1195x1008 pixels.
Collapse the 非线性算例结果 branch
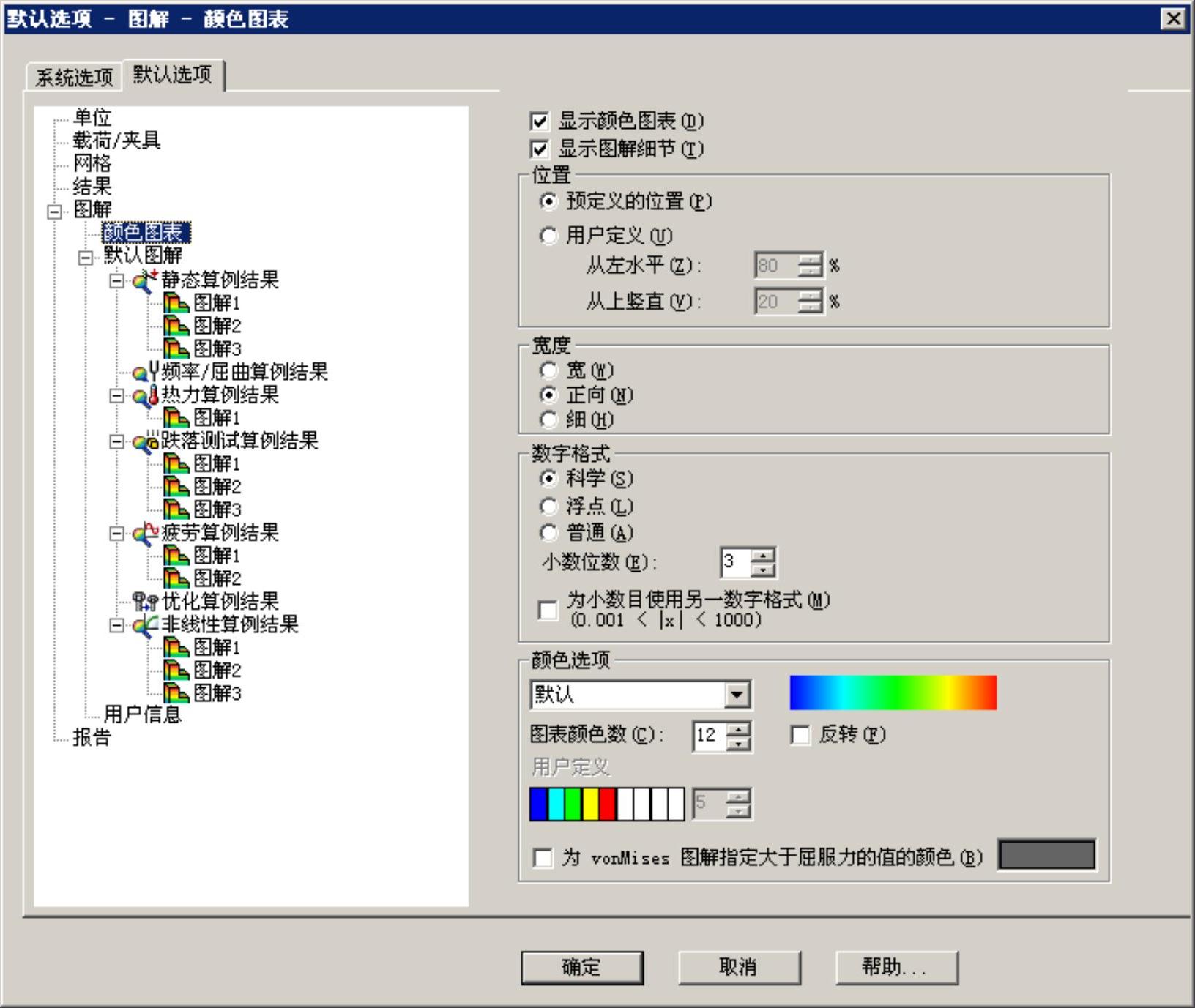tap(116, 625)
